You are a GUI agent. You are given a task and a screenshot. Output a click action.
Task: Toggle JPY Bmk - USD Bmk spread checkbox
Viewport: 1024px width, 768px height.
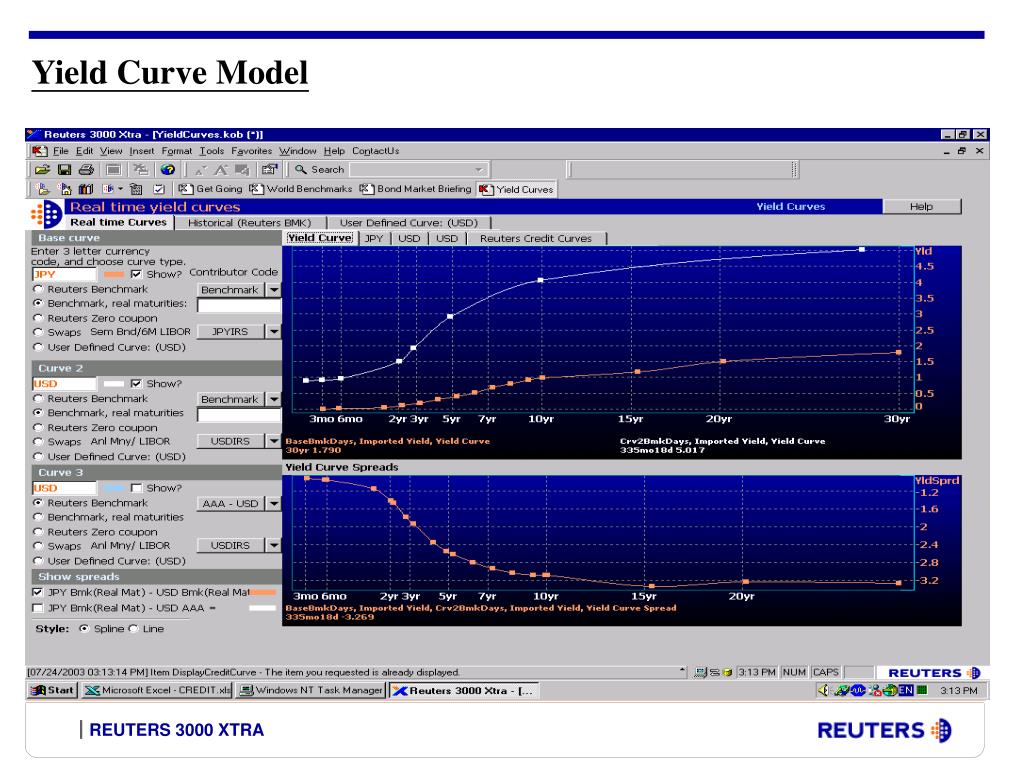tap(38, 592)
